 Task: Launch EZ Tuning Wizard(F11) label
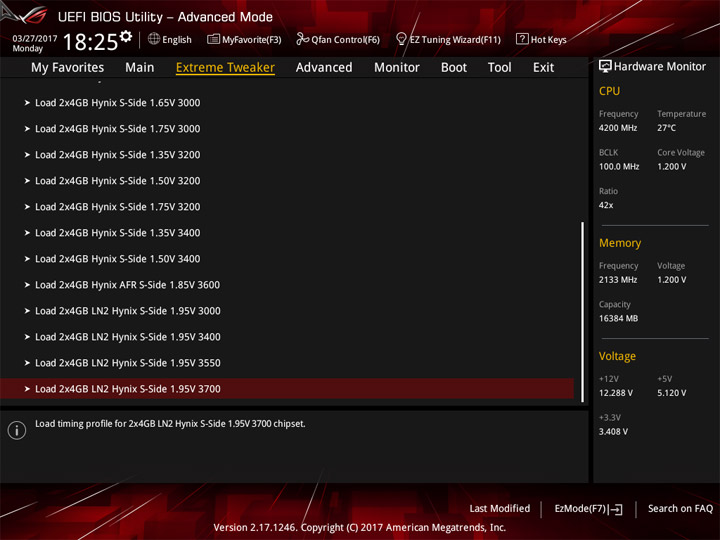455,40
